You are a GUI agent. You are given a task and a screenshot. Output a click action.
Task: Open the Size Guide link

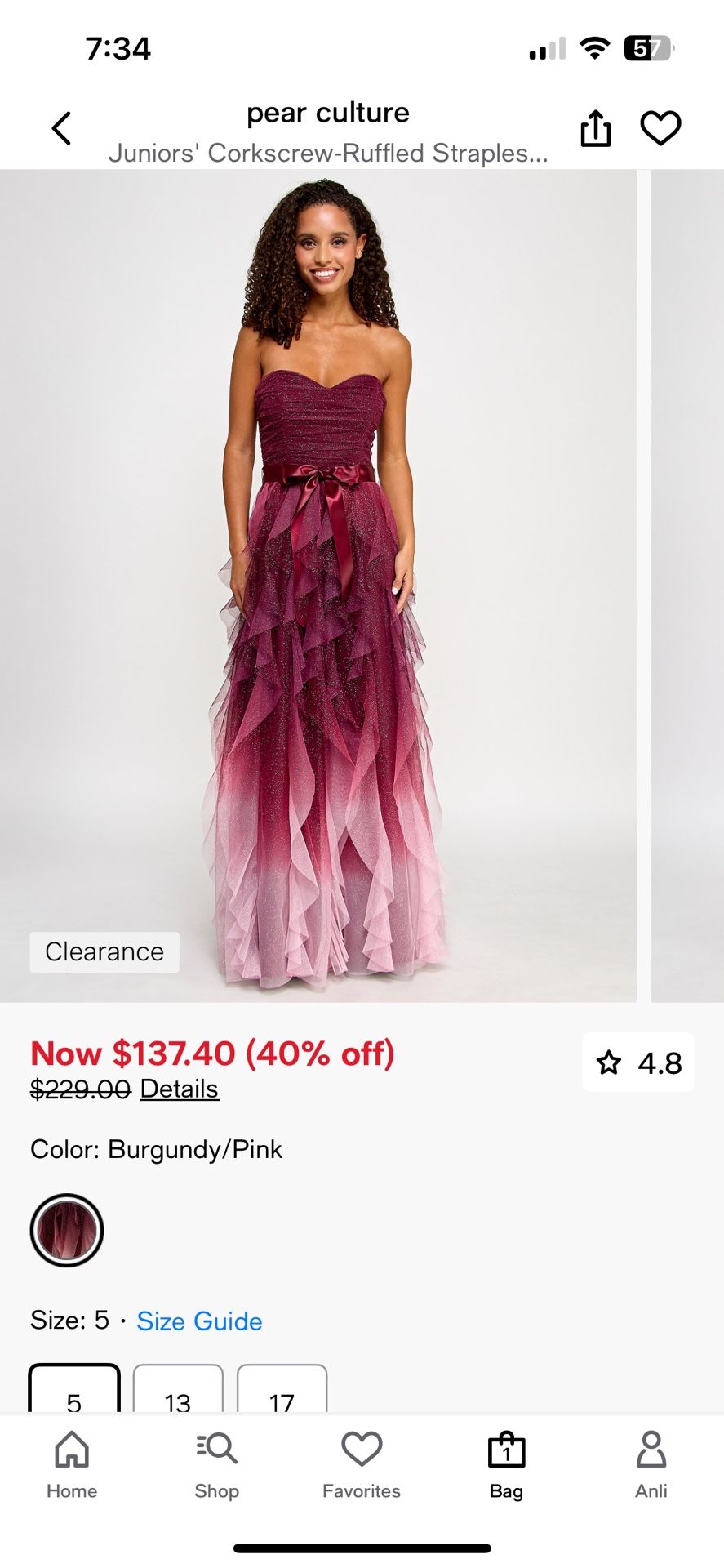click(x=199, y=1321)
